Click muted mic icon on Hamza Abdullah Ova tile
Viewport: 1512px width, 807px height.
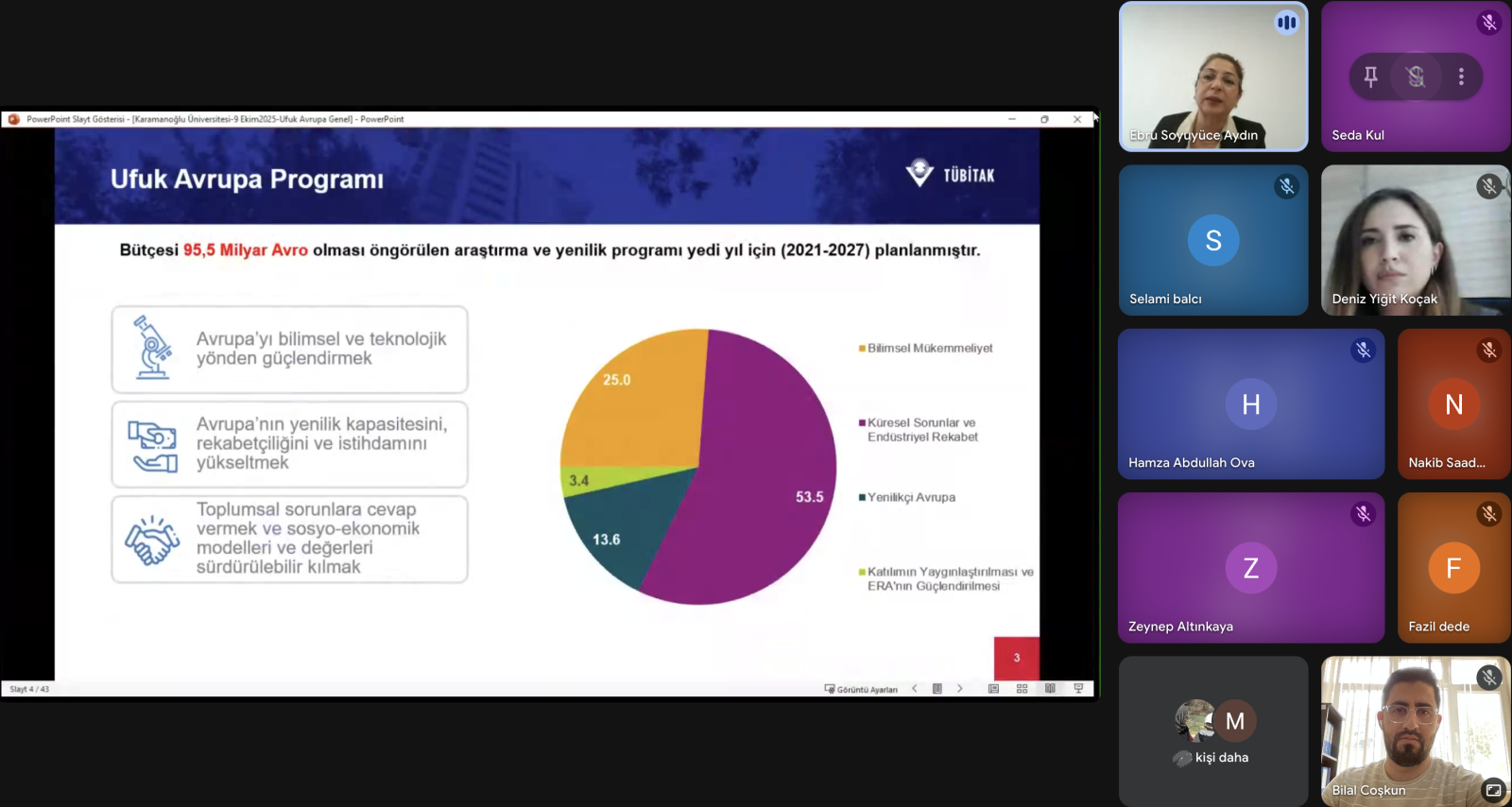(x=1363, y=351)
